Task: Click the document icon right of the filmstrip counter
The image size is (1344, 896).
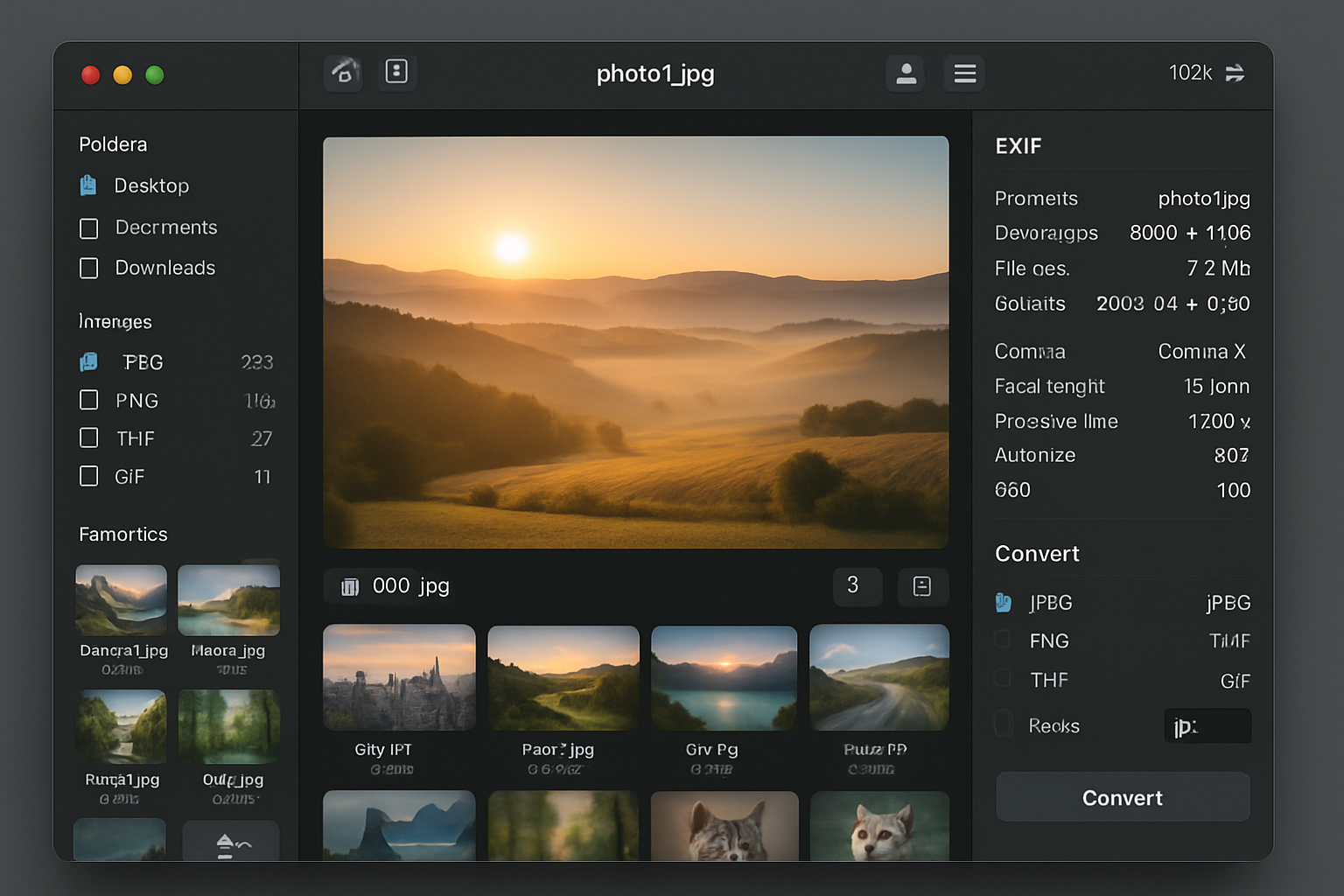Action: 922,586
